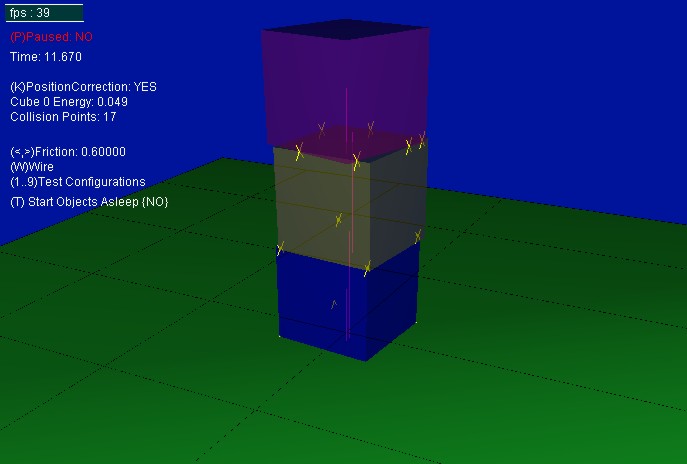Click the (W)Wire option text
687x464 pixels.
pos(32,167)
